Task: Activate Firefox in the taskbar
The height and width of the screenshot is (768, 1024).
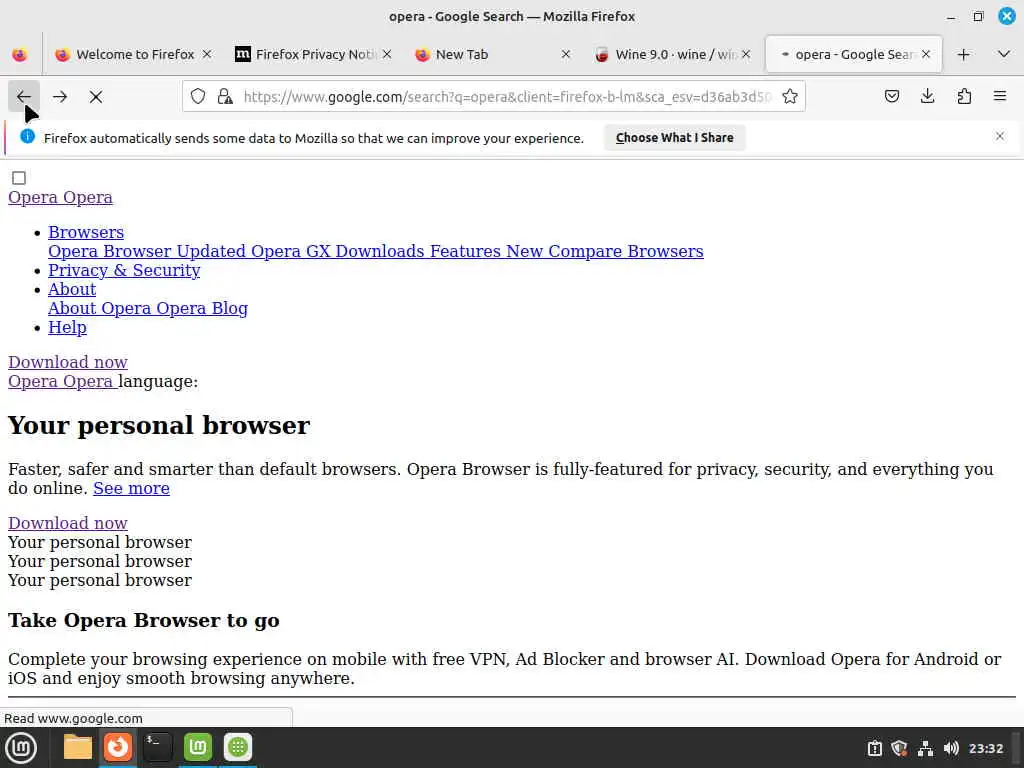Action: (x=118, y=747)
